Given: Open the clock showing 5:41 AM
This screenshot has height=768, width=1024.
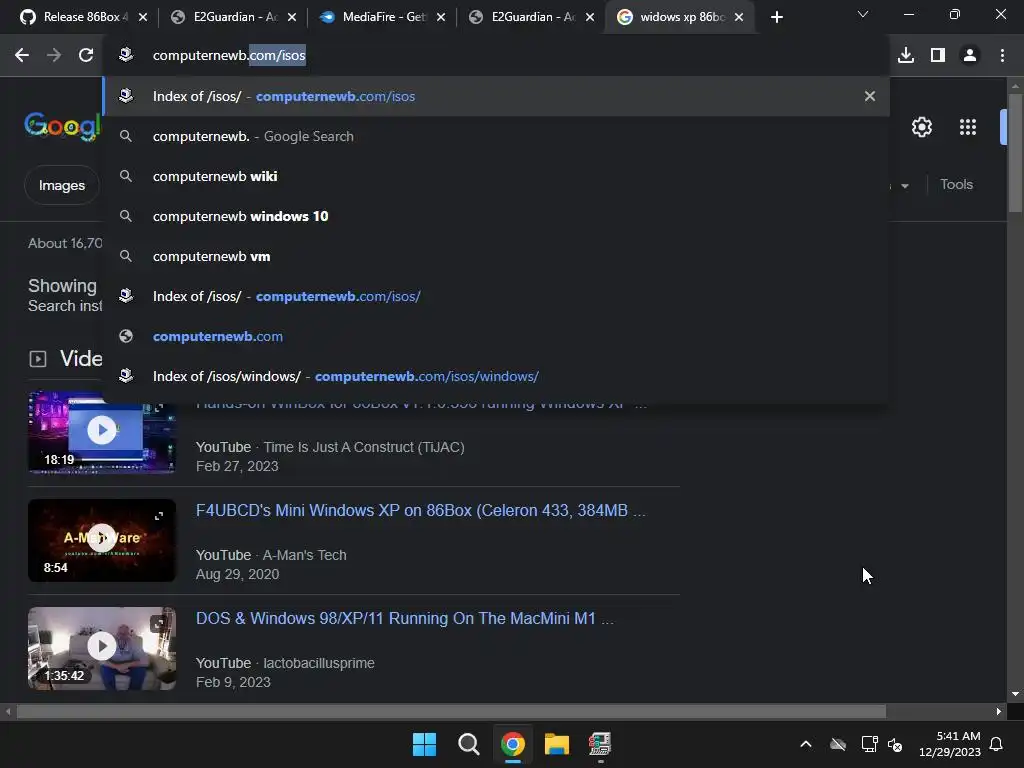Looking at the screenshot, I should tap(950, 744).
